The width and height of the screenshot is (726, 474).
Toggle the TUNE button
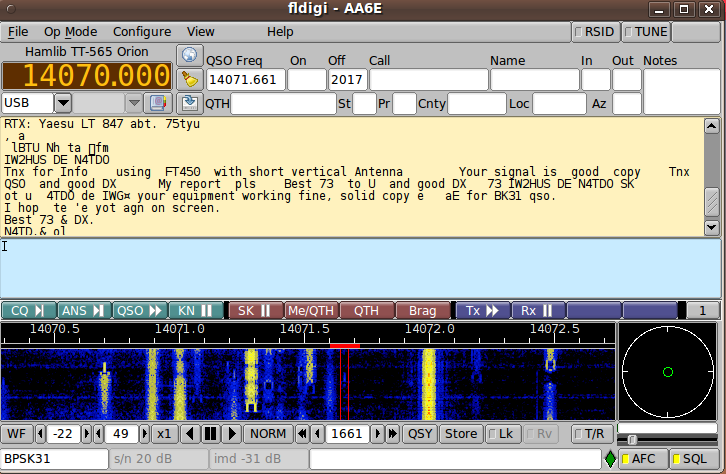pyautogui.click(x=647, y=32)
